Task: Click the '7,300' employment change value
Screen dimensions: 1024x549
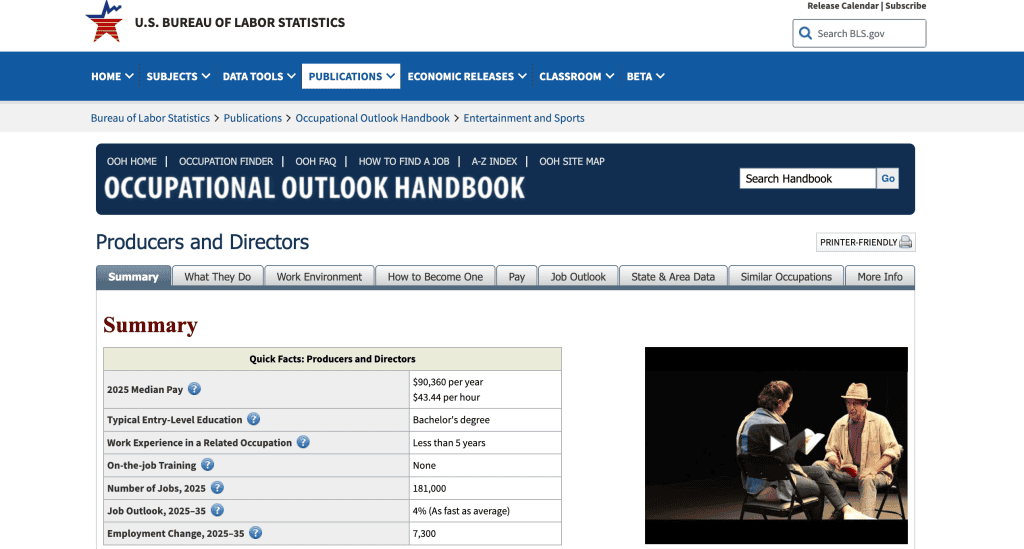Action: pos(424,533)
